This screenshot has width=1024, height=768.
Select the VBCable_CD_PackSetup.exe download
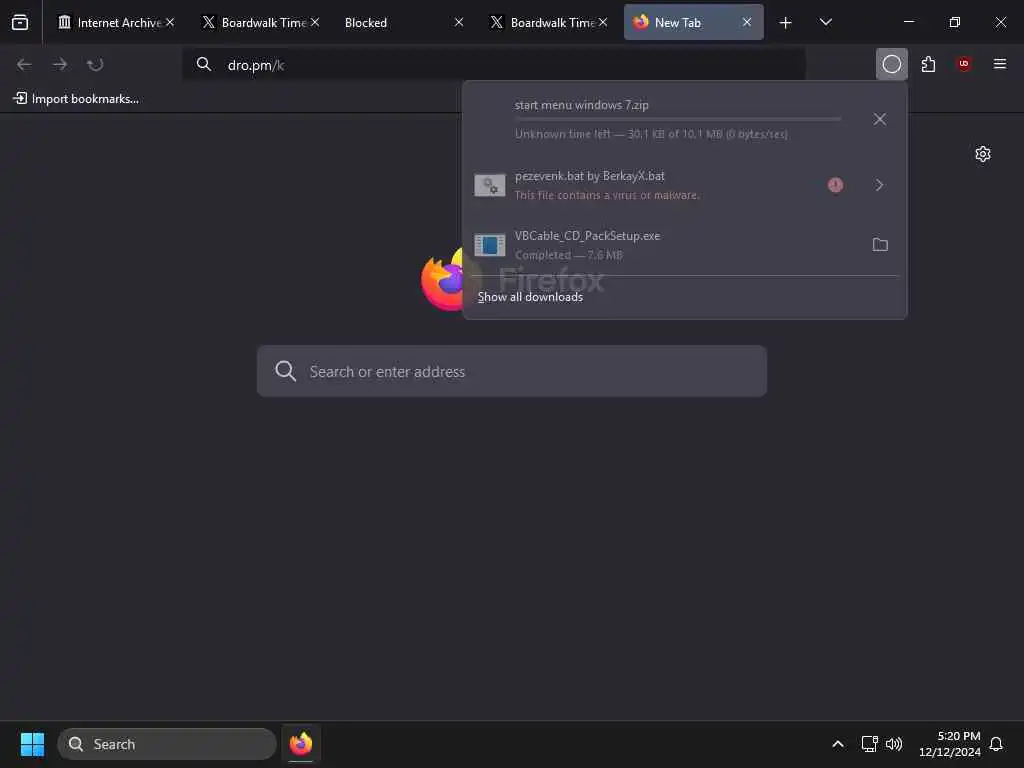coord(684,245)
